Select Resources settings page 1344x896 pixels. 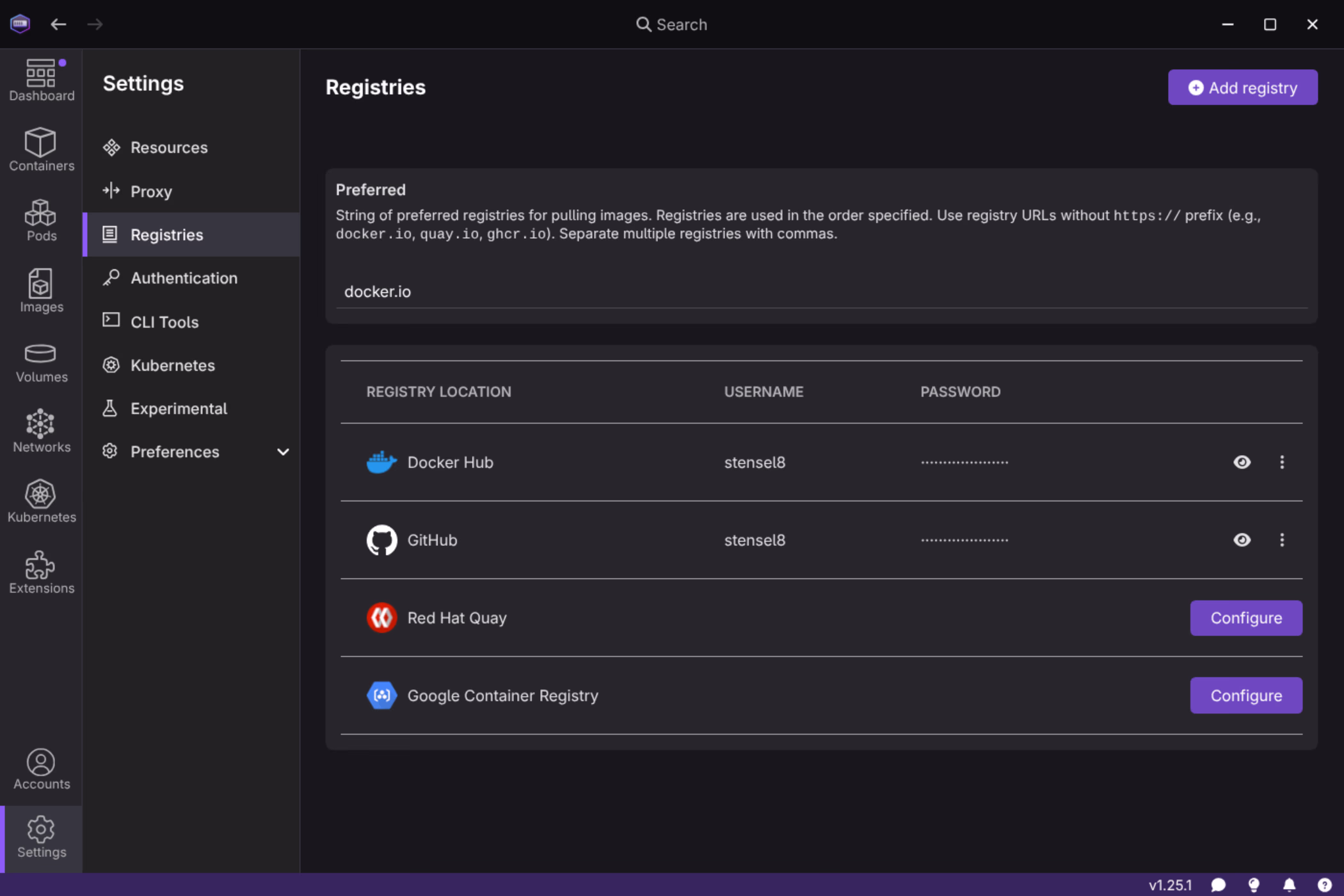point(191,148)
